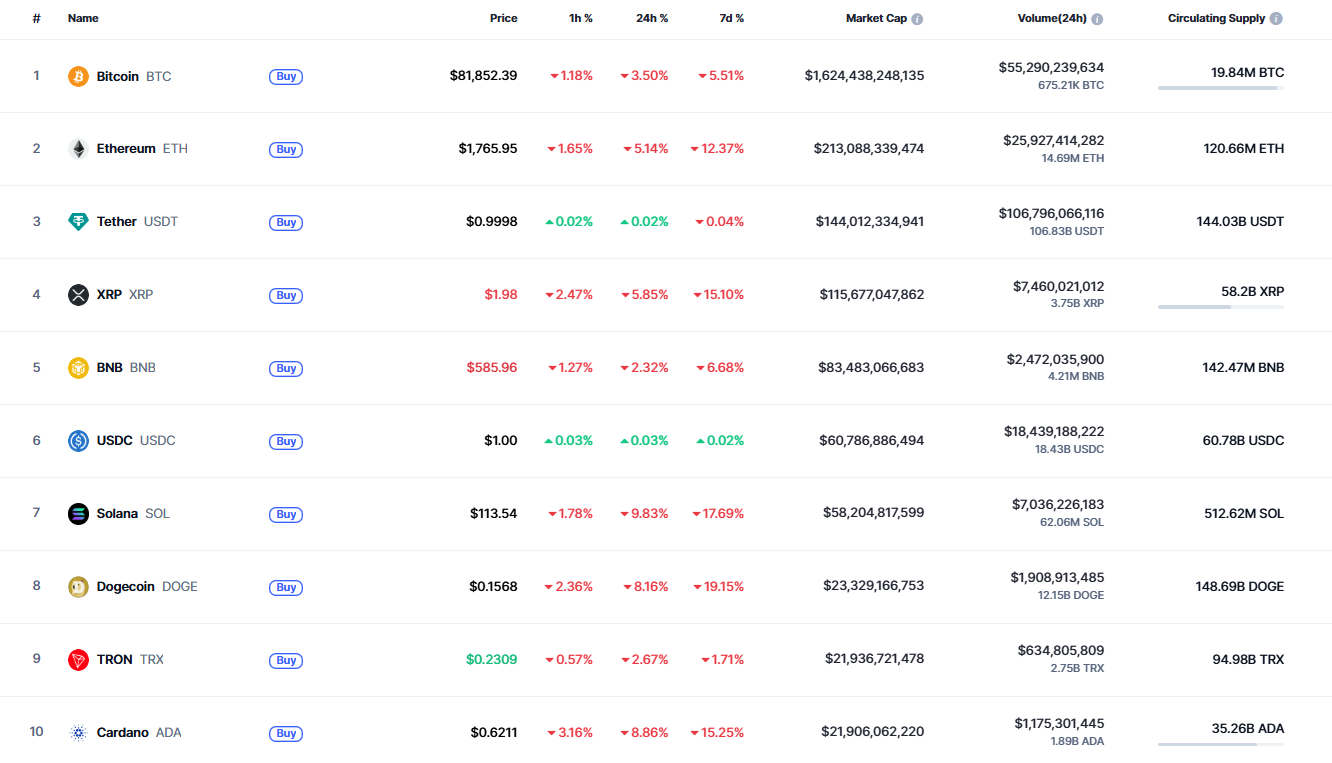Image resolution: width=1332 pixels, height=763 pixels.
Task: Click the BNB logo icon
Action: (x=78, y=368)
